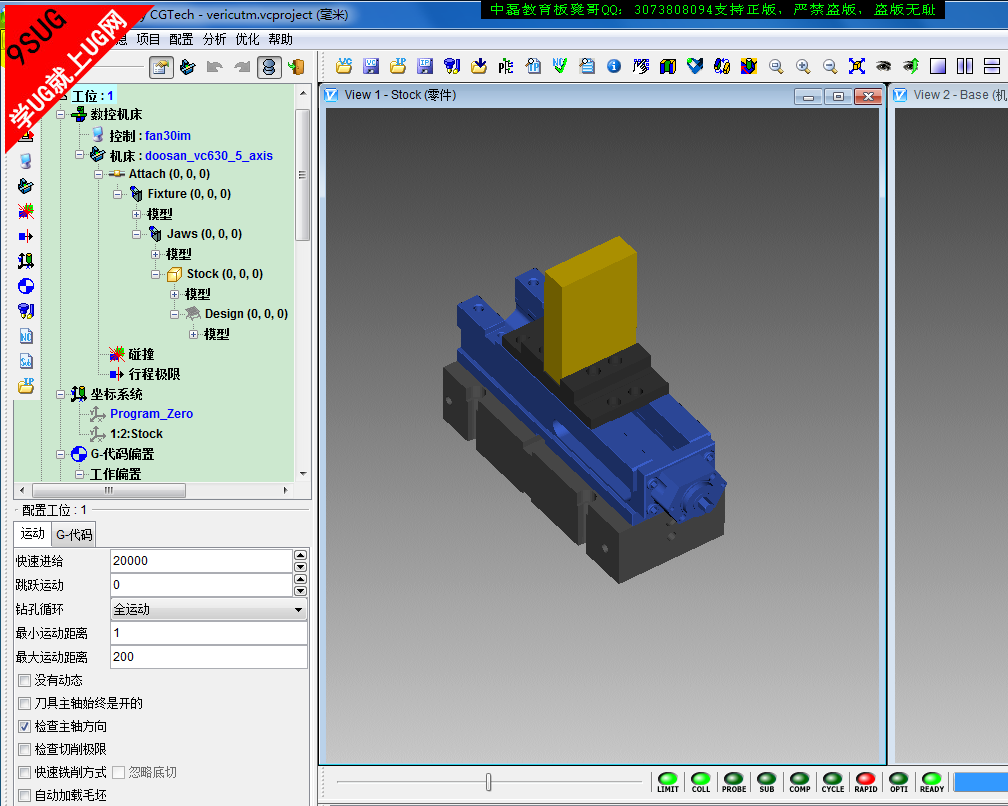This screenshot has width=1008, height=806.
Task: Click the 快速进给 value field
Action: coord(201,561)
